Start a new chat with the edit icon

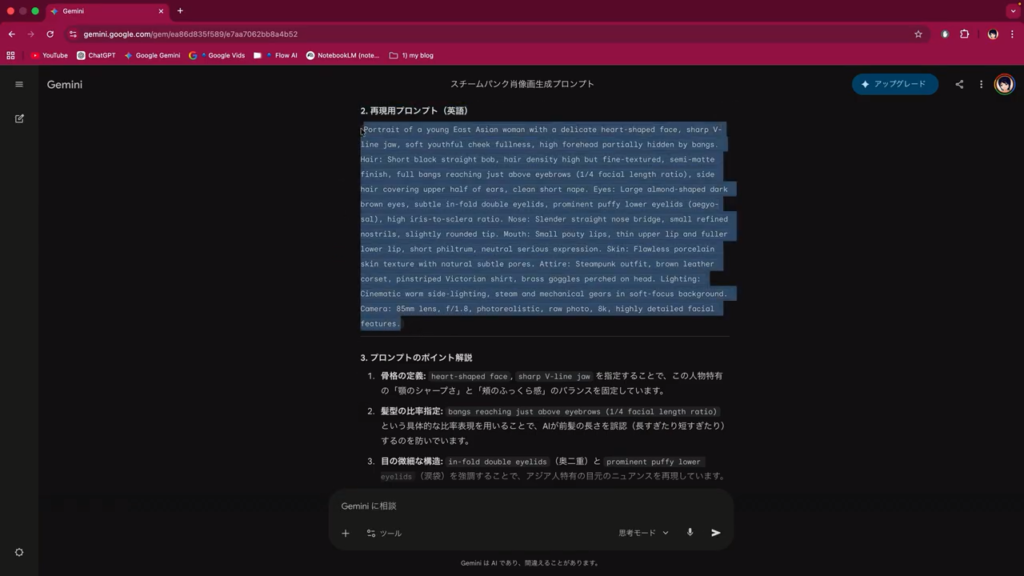(x=19, y=118)
